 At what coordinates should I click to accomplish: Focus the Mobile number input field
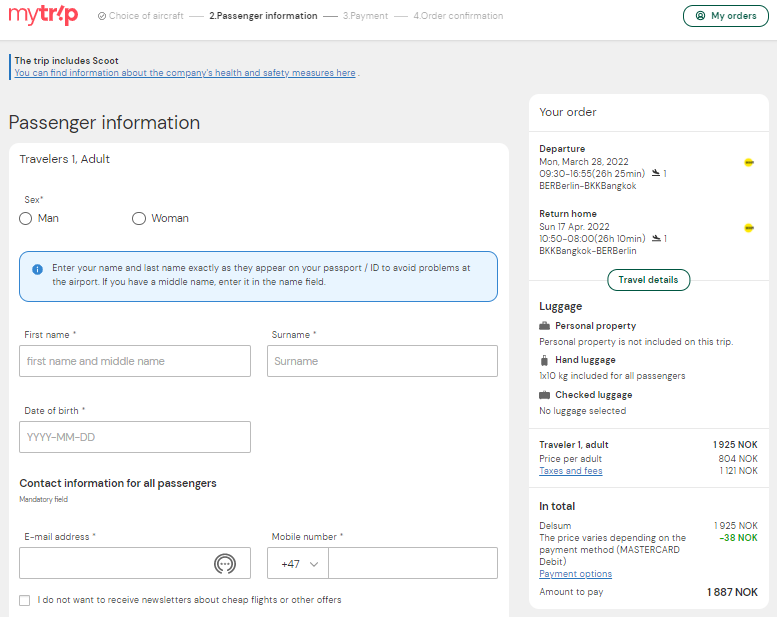click(413, 563)
